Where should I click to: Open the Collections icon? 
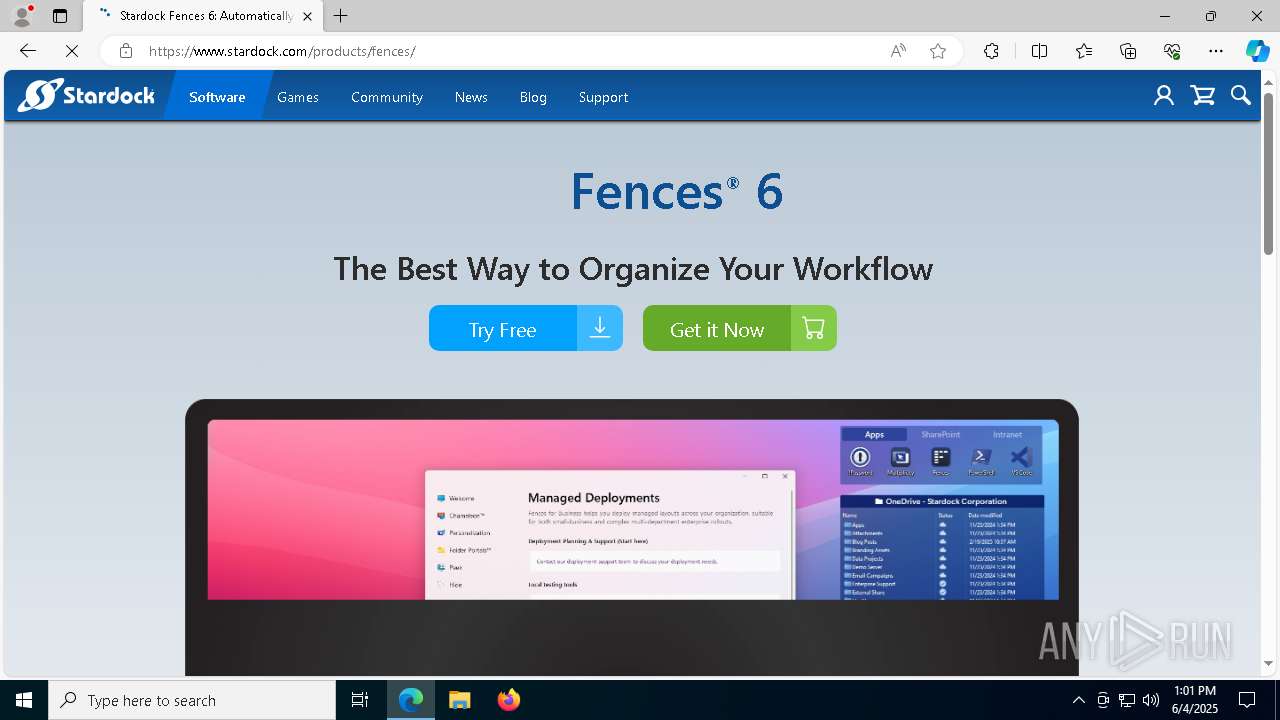pyautogui.click(x=1128, y=51)
